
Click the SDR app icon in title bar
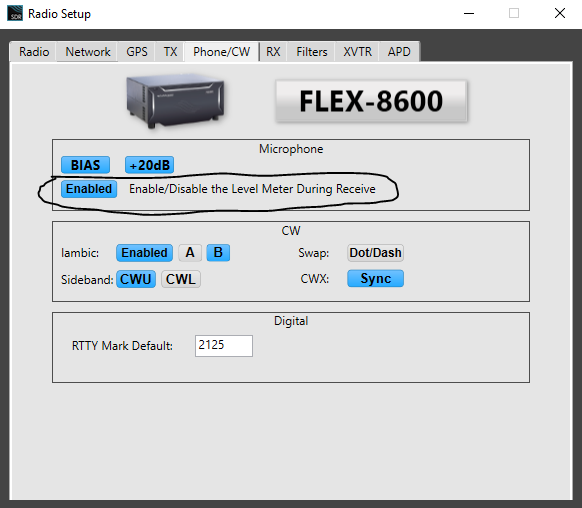tap(15, 13)
